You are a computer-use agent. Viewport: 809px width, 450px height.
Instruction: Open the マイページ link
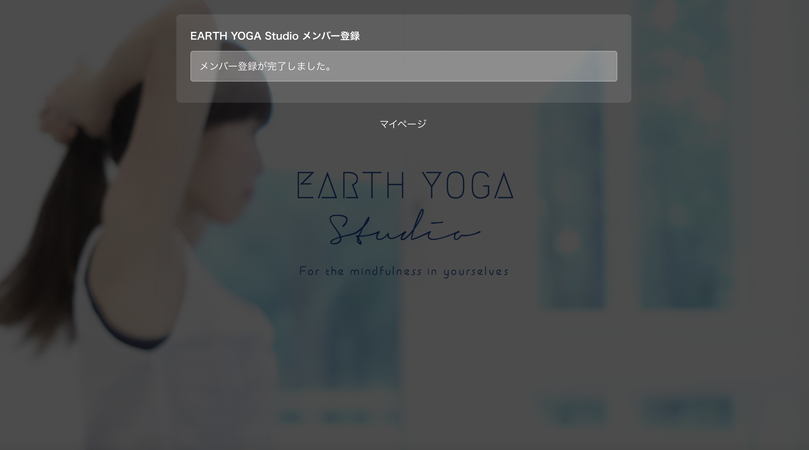pyautogui.click(x=403, y=124)
